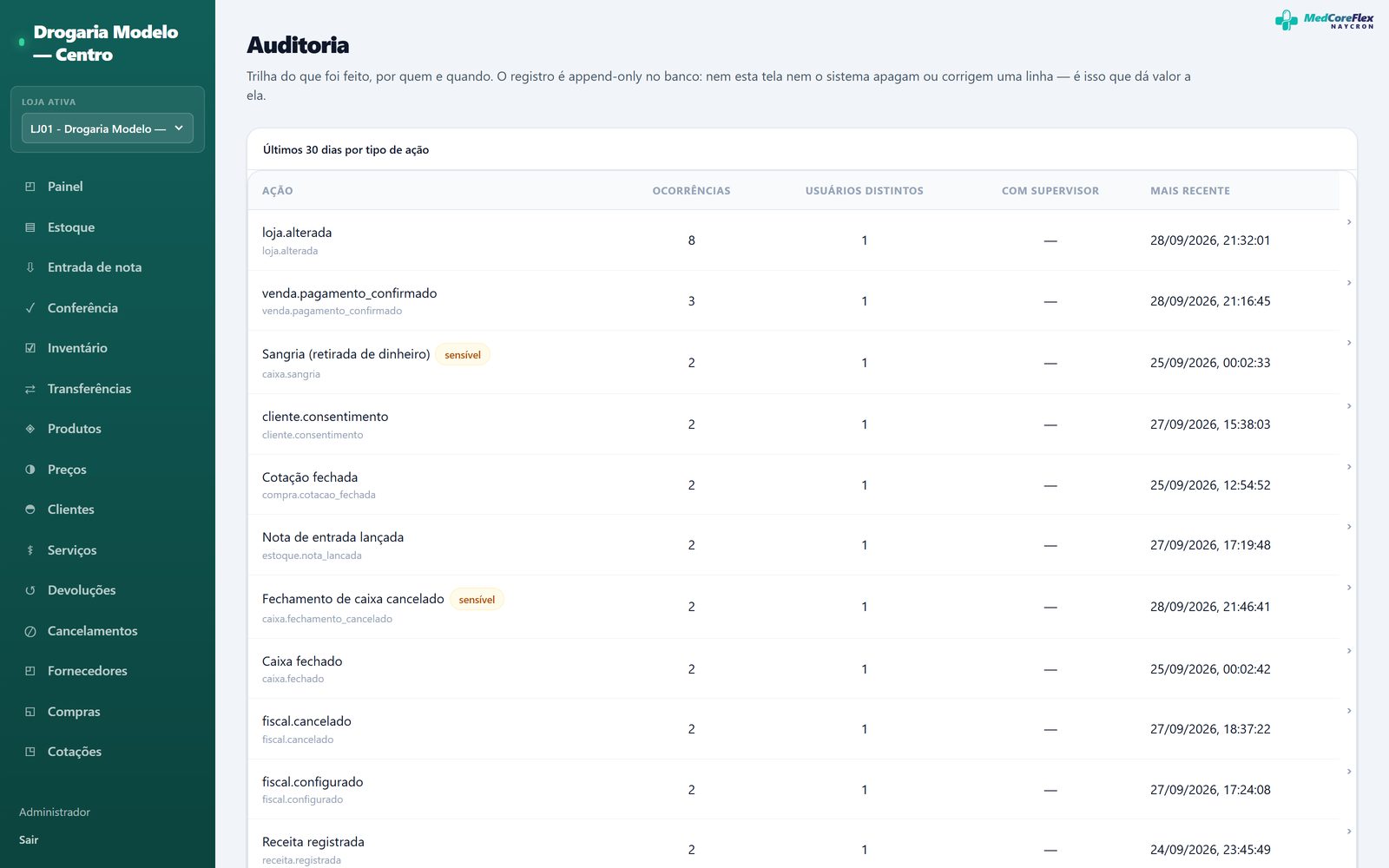
Task: Click the Compras icon in sidebar
Action: click(x=30, y=712)
